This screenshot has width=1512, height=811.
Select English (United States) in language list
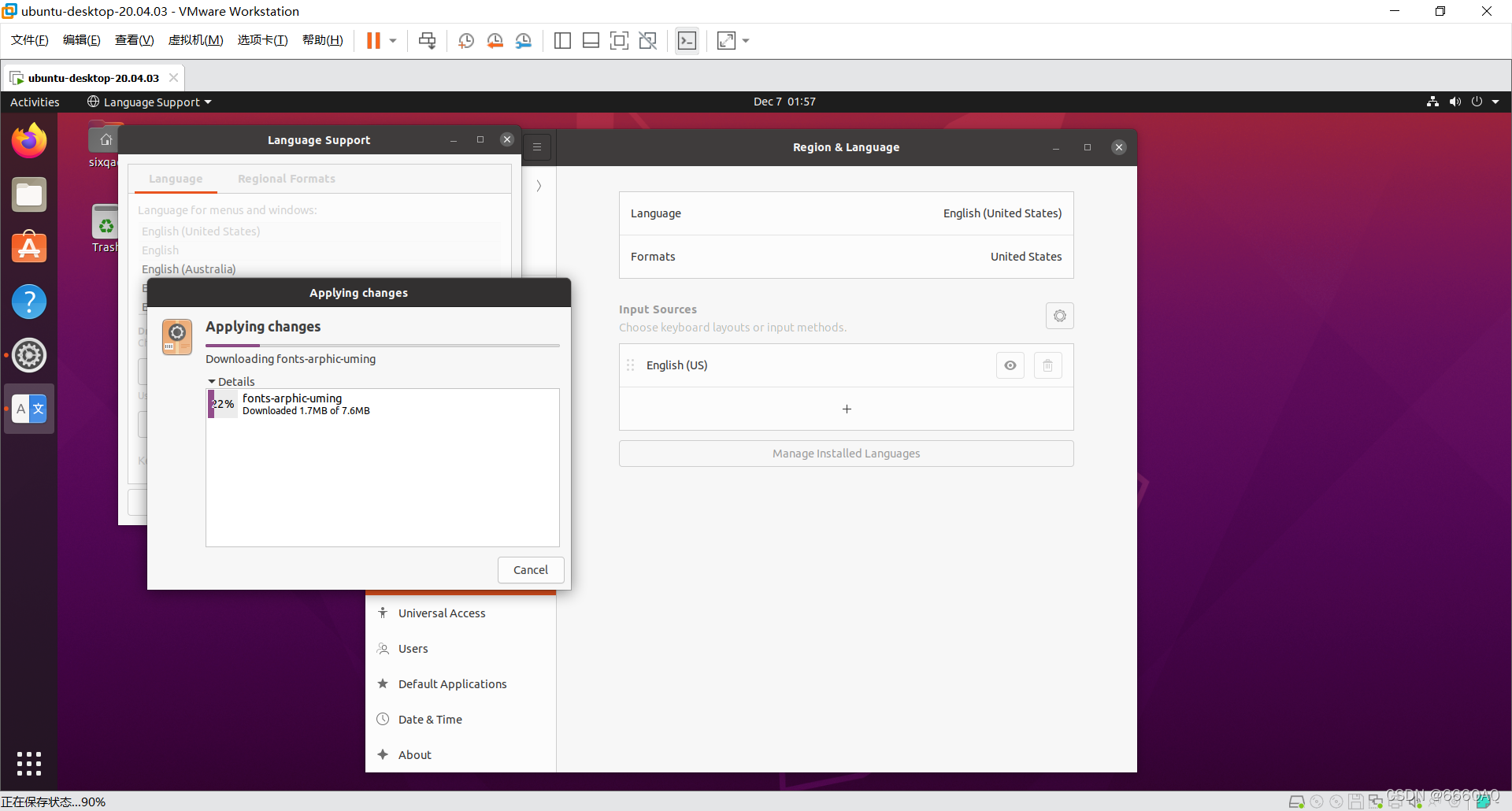tap(319, 231)
